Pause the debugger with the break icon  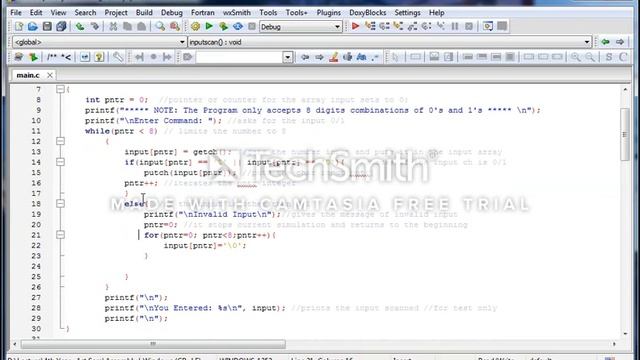point(455,27)
